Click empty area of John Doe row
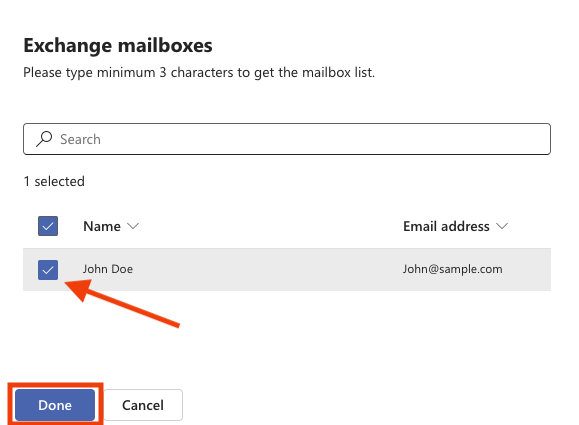The width and height of the screenshot is (579, 425). pyautogui.click(x=266, y=270)
